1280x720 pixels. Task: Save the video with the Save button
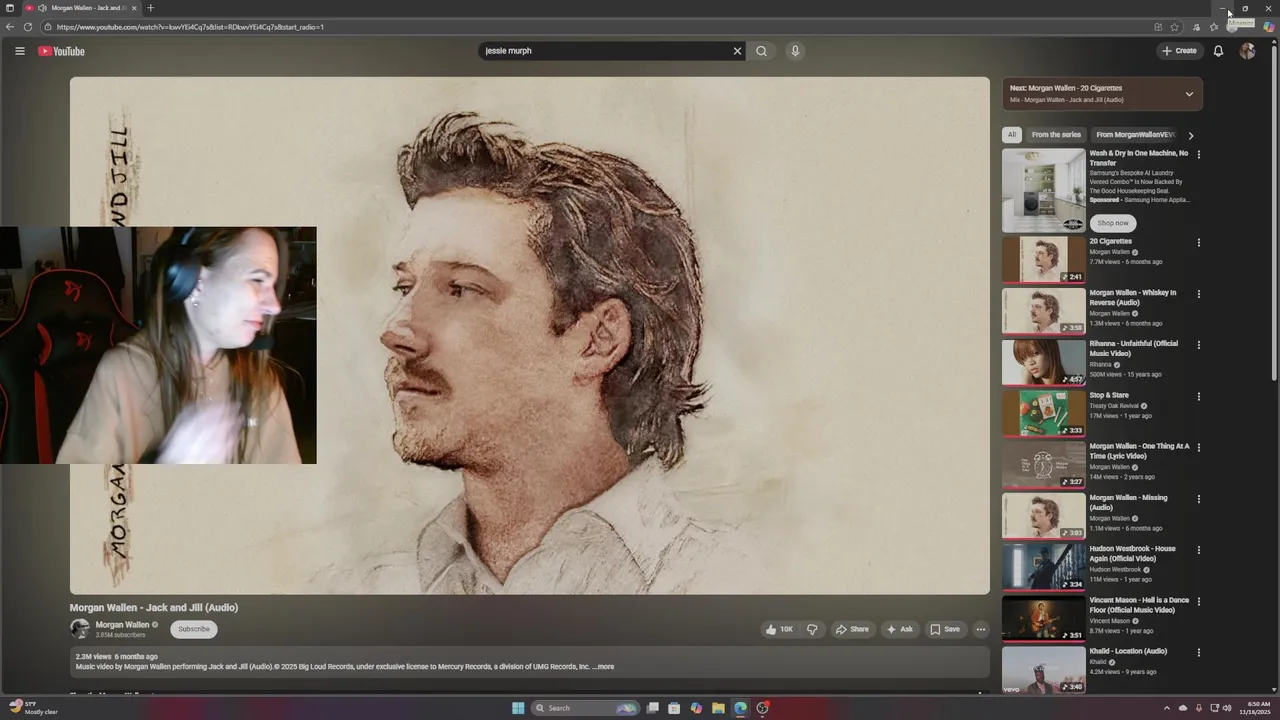coord(945,629)
